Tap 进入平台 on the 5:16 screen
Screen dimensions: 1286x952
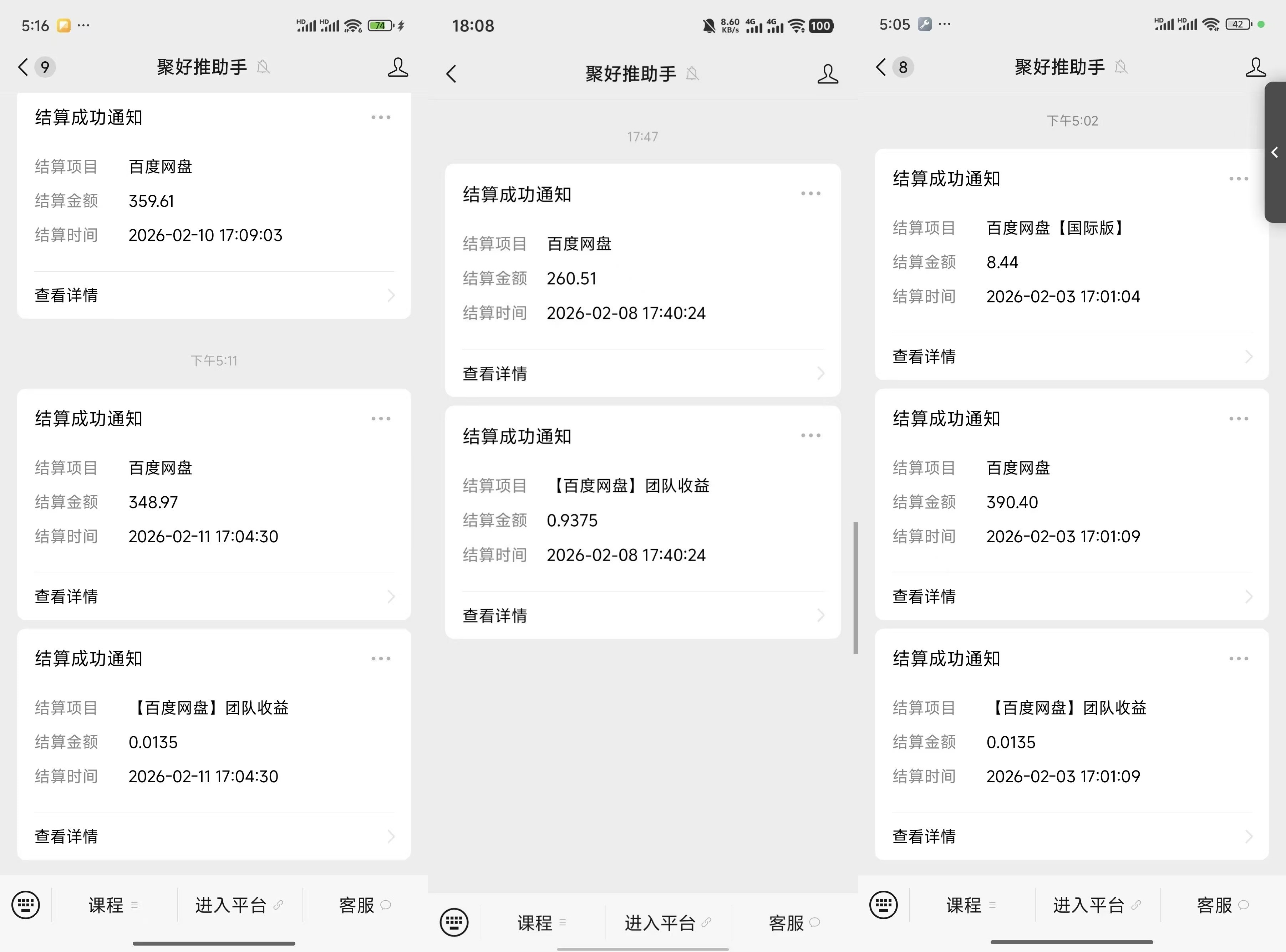(239, 905)
